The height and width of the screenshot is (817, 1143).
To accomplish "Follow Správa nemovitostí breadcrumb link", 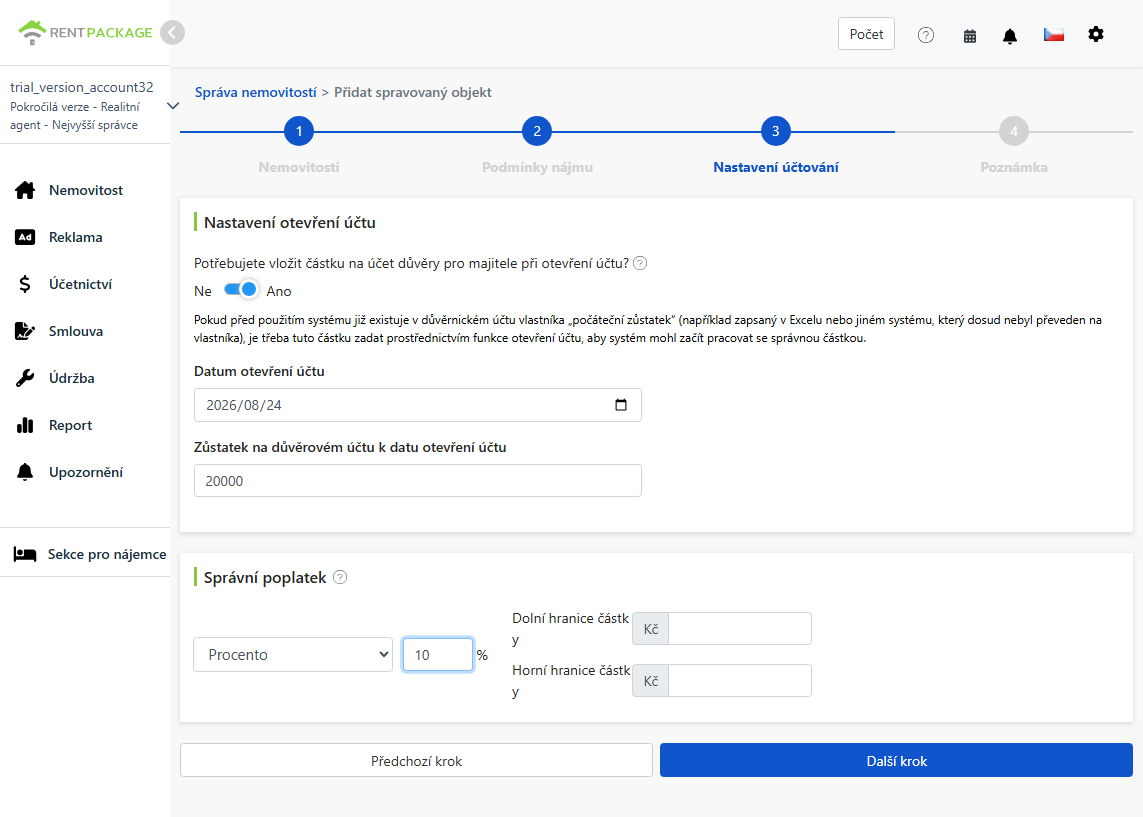I will [x=256, y=93].
